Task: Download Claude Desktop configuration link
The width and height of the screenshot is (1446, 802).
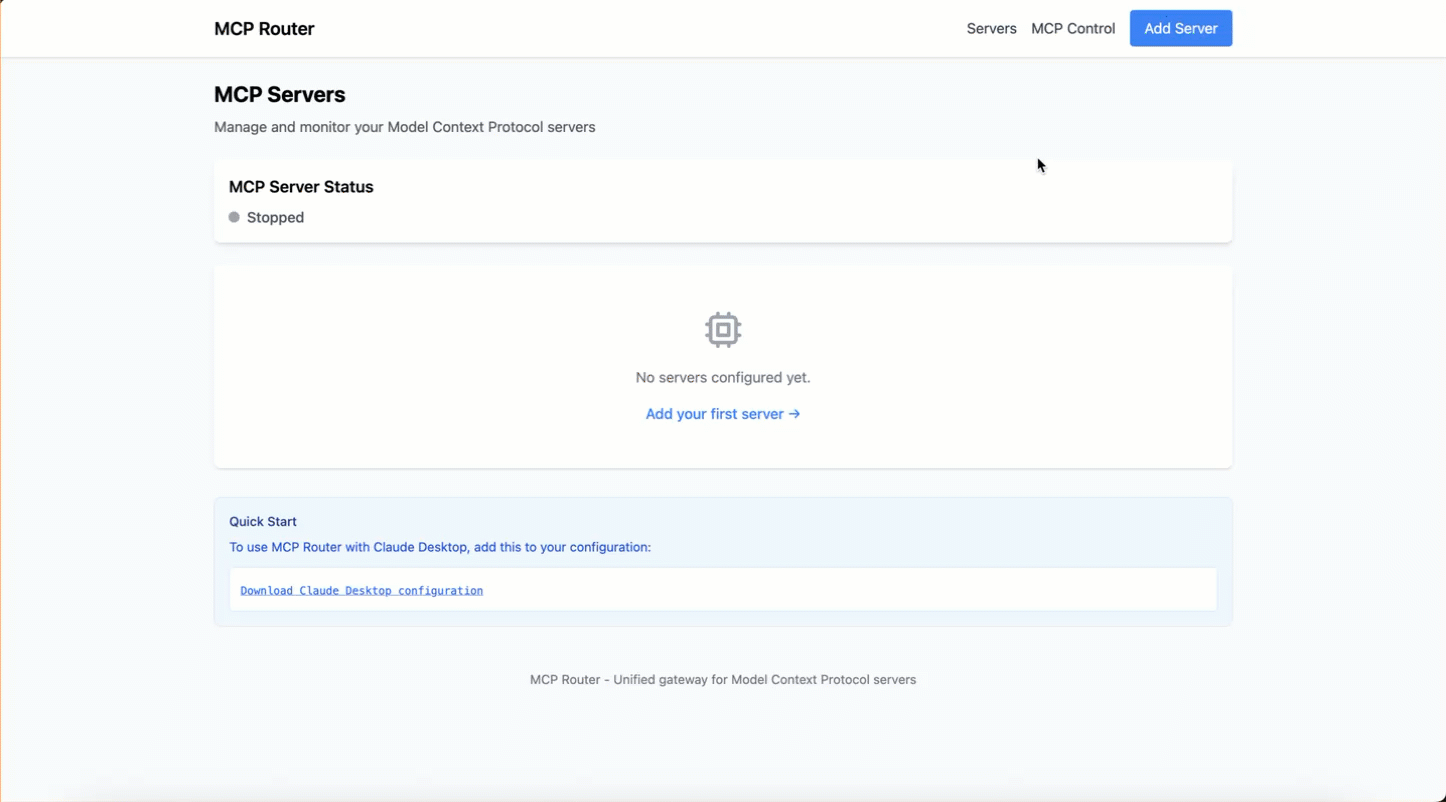Action: (x=362, y=591)
